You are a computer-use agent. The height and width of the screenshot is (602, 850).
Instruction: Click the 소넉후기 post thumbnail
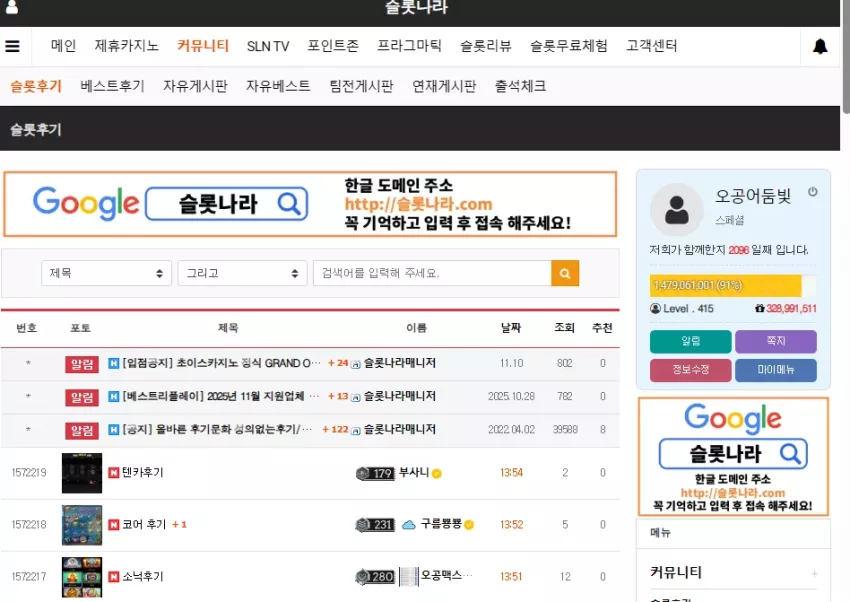82,577
